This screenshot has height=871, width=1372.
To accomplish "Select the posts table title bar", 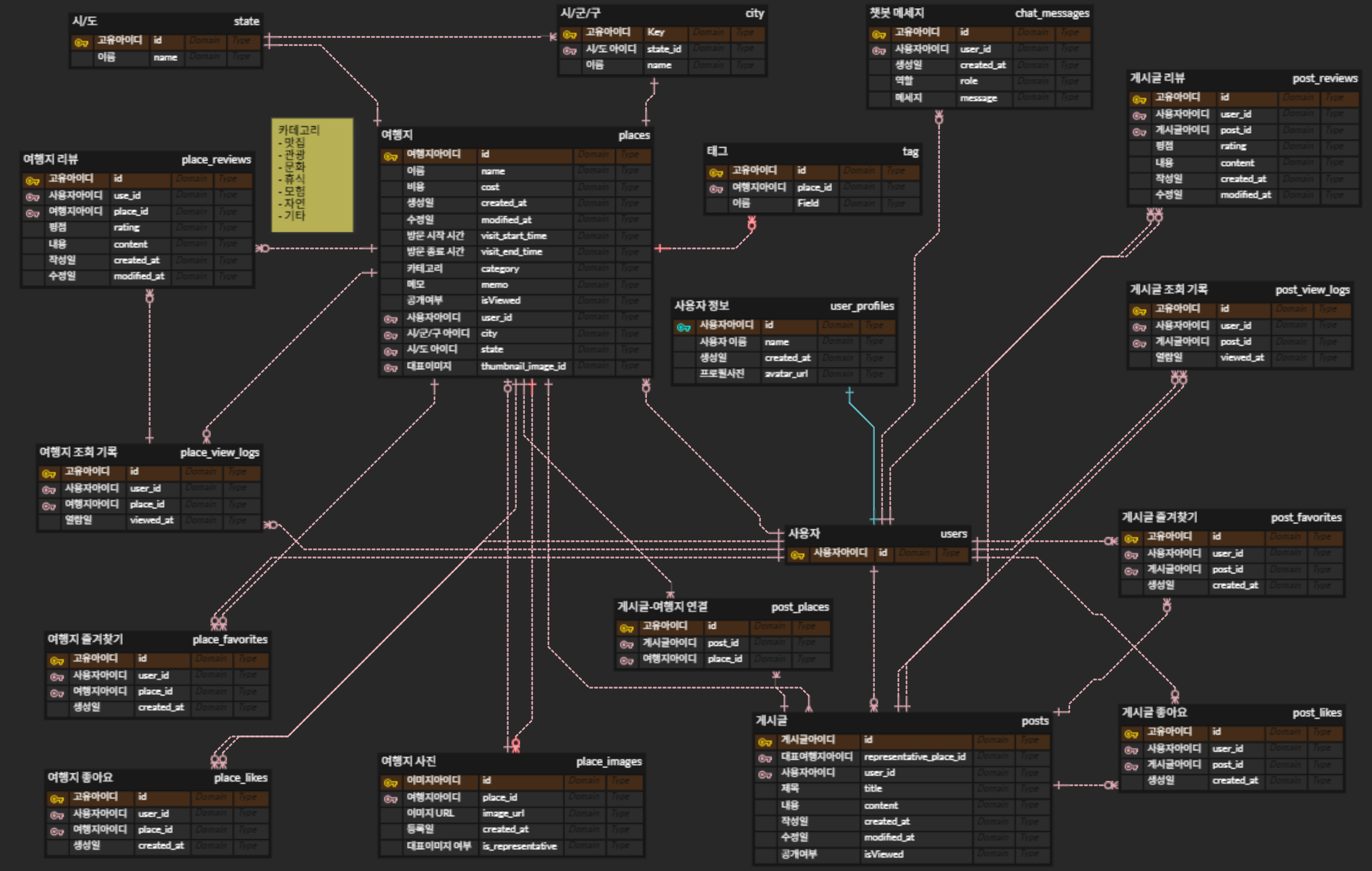I will 902,721.
